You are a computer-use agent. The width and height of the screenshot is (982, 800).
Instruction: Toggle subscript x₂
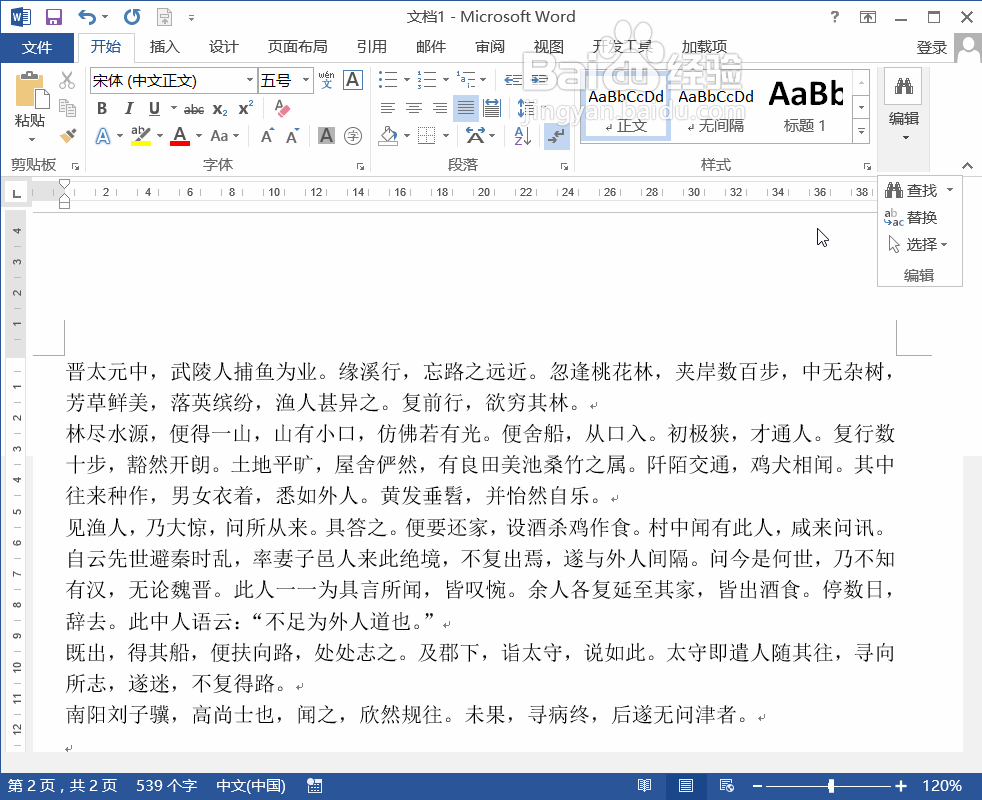(220, 110)
